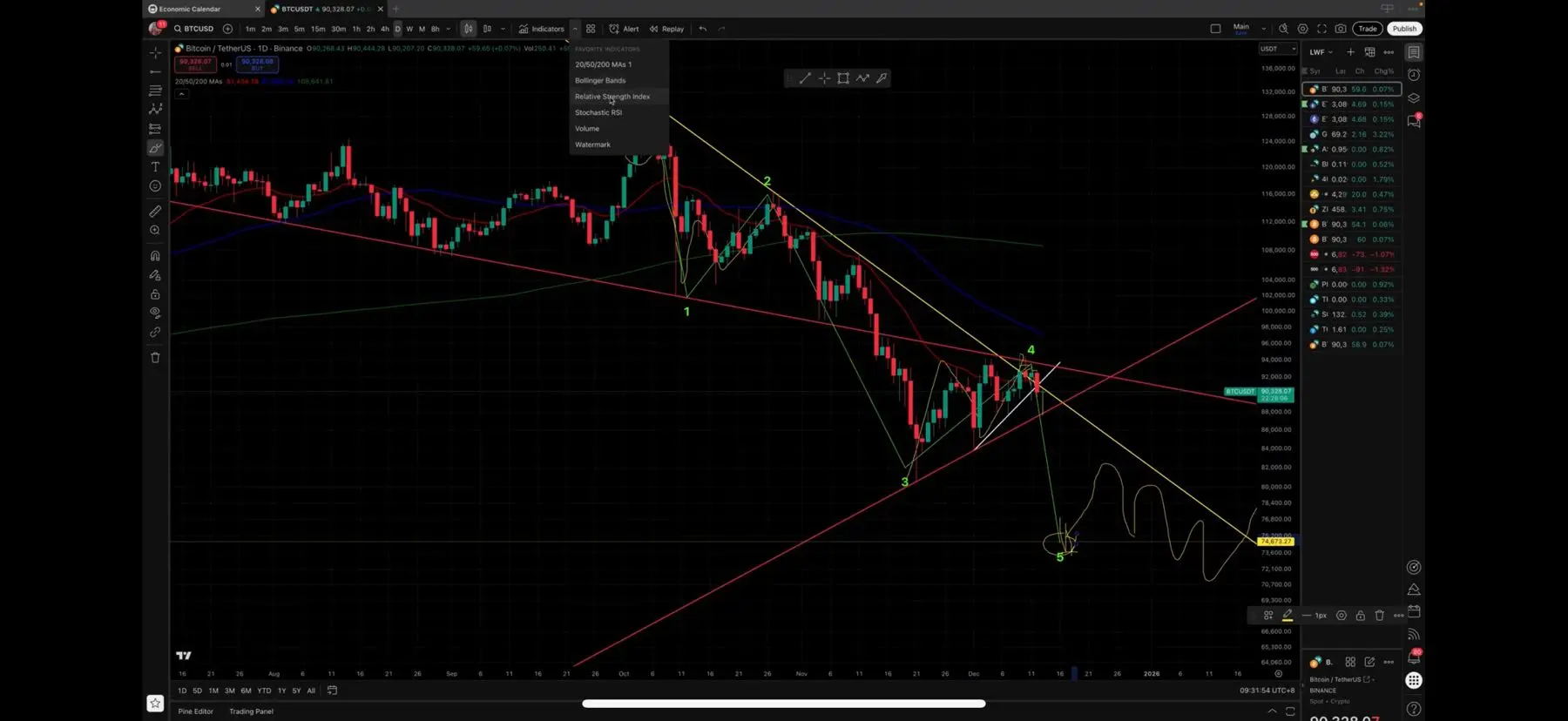Open the Pine Editor tab
Screen dimensions: 1568x721
196,711
